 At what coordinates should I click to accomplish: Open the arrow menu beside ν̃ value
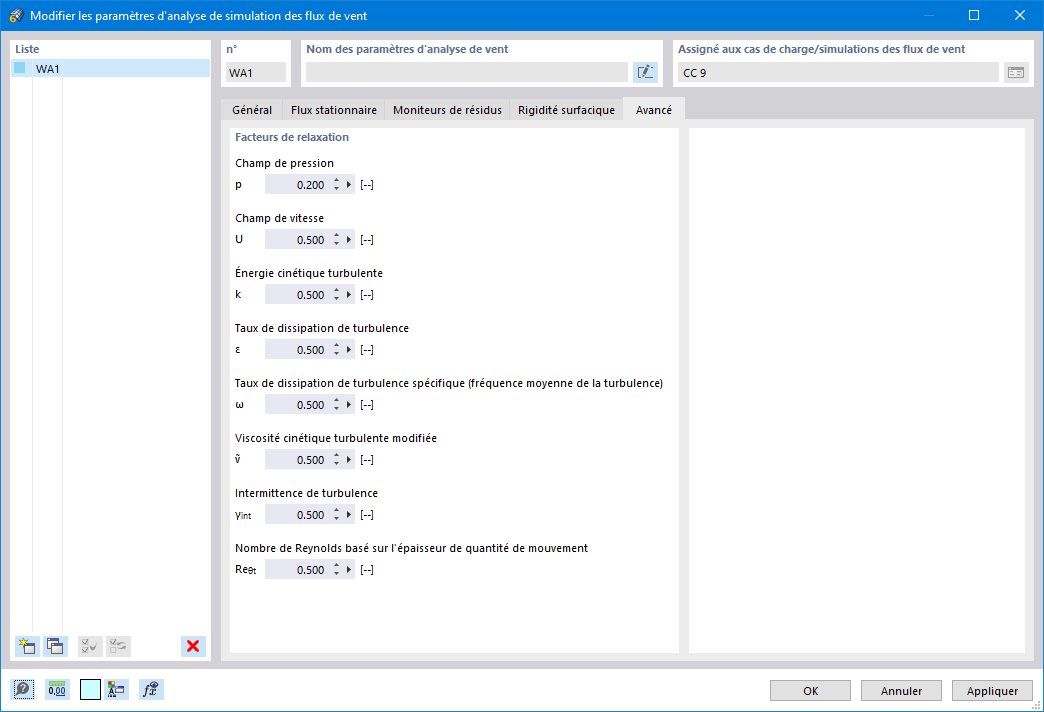click(349, 460)
